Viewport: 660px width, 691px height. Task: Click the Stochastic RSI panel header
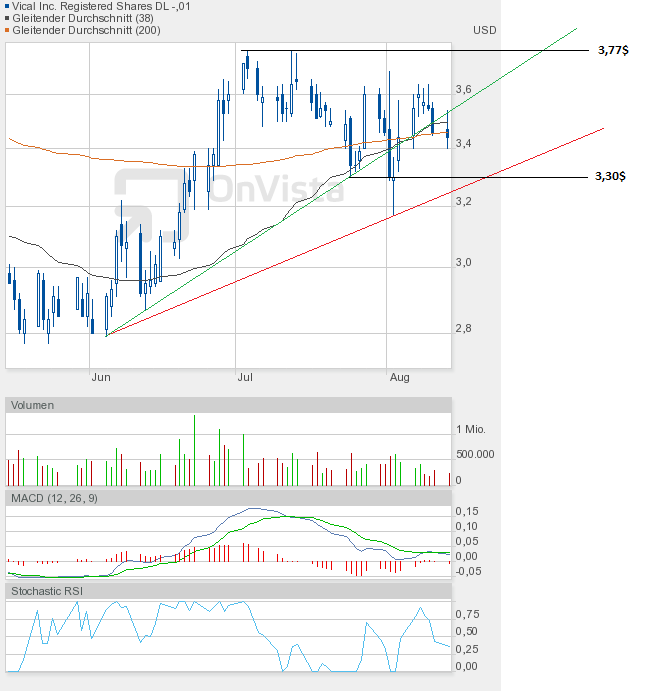click(228, 591)
